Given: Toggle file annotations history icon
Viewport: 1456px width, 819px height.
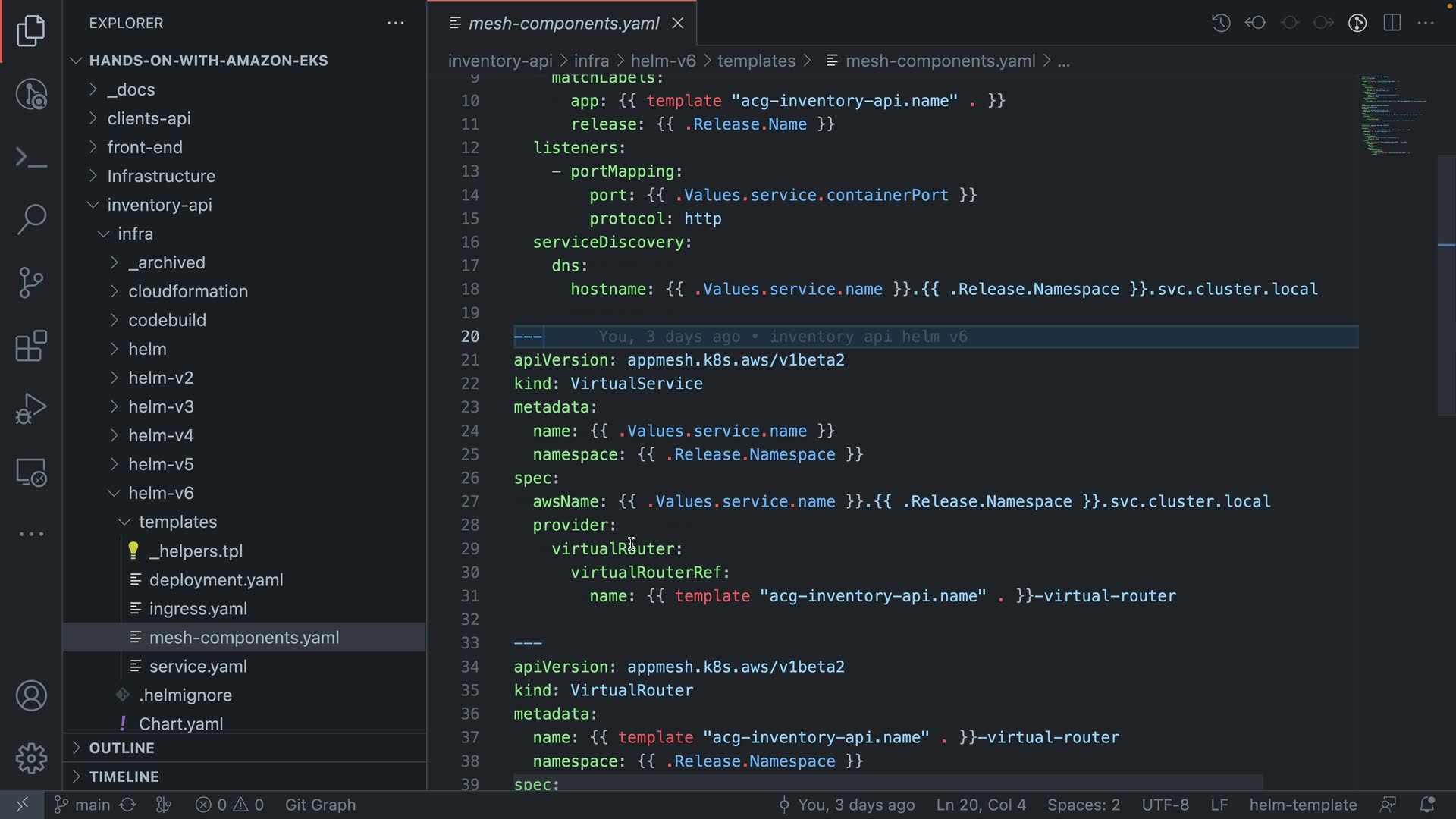Looking at the screenshot, I should click(x=1220, y=23).
